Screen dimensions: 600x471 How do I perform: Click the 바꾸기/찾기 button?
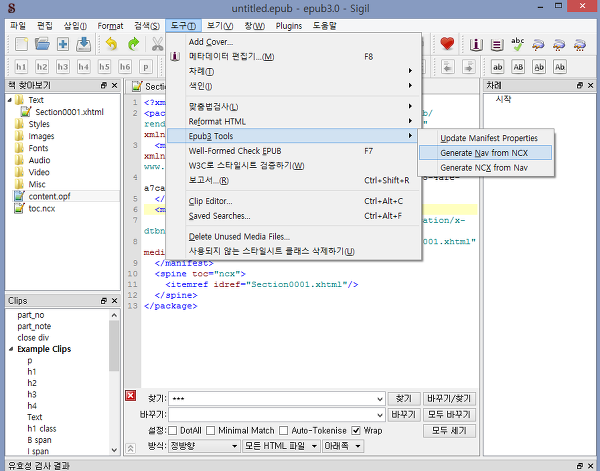(450, 399)
